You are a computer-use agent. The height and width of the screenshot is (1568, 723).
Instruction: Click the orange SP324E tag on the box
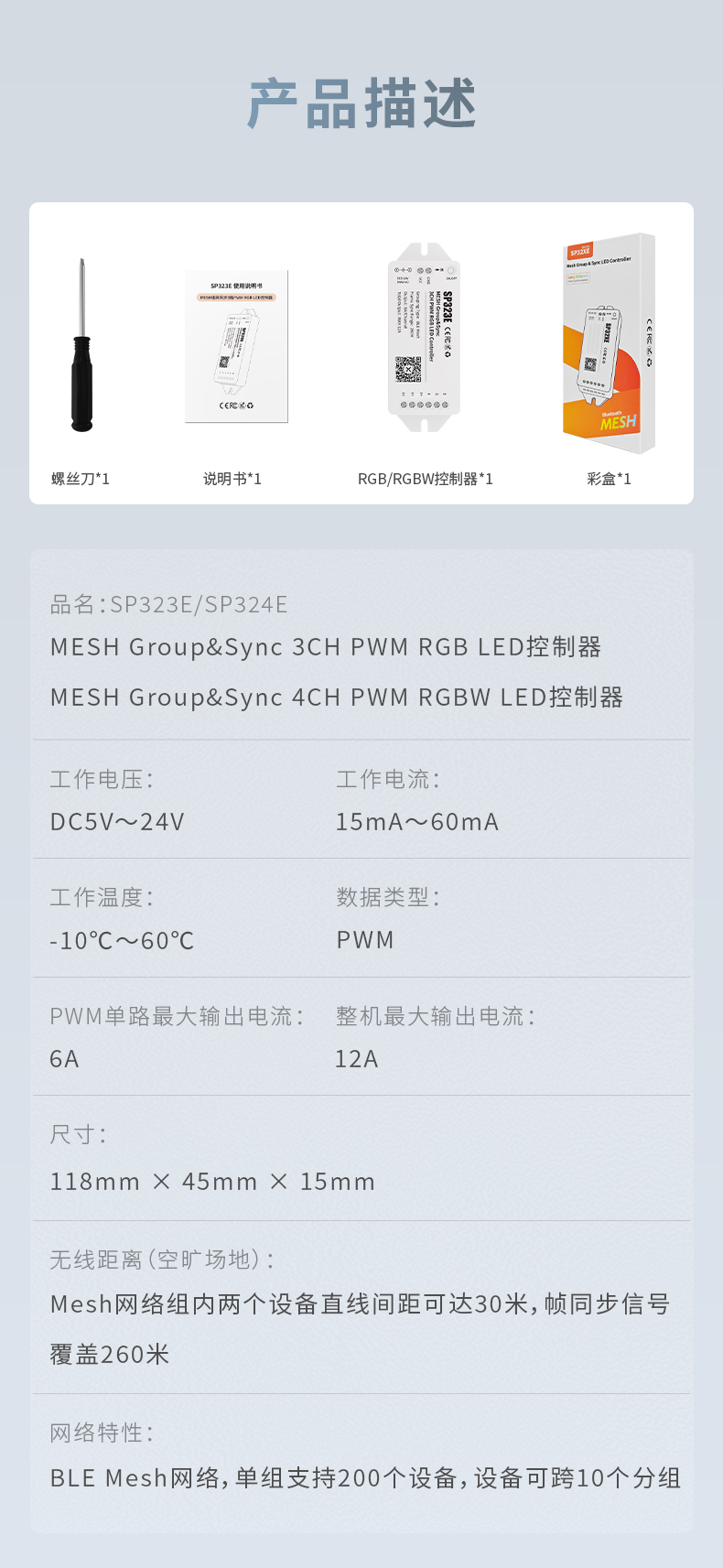click(580, 251)
